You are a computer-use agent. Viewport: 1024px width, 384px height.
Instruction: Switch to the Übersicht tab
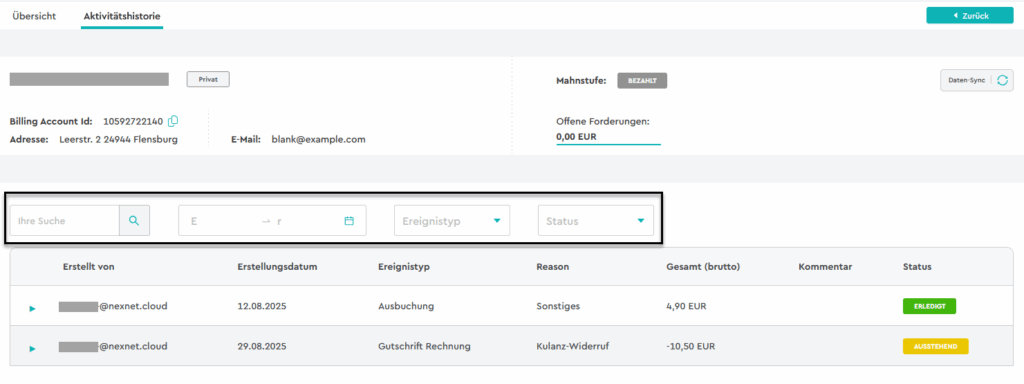pyautogui.click(x=34, y=16)
